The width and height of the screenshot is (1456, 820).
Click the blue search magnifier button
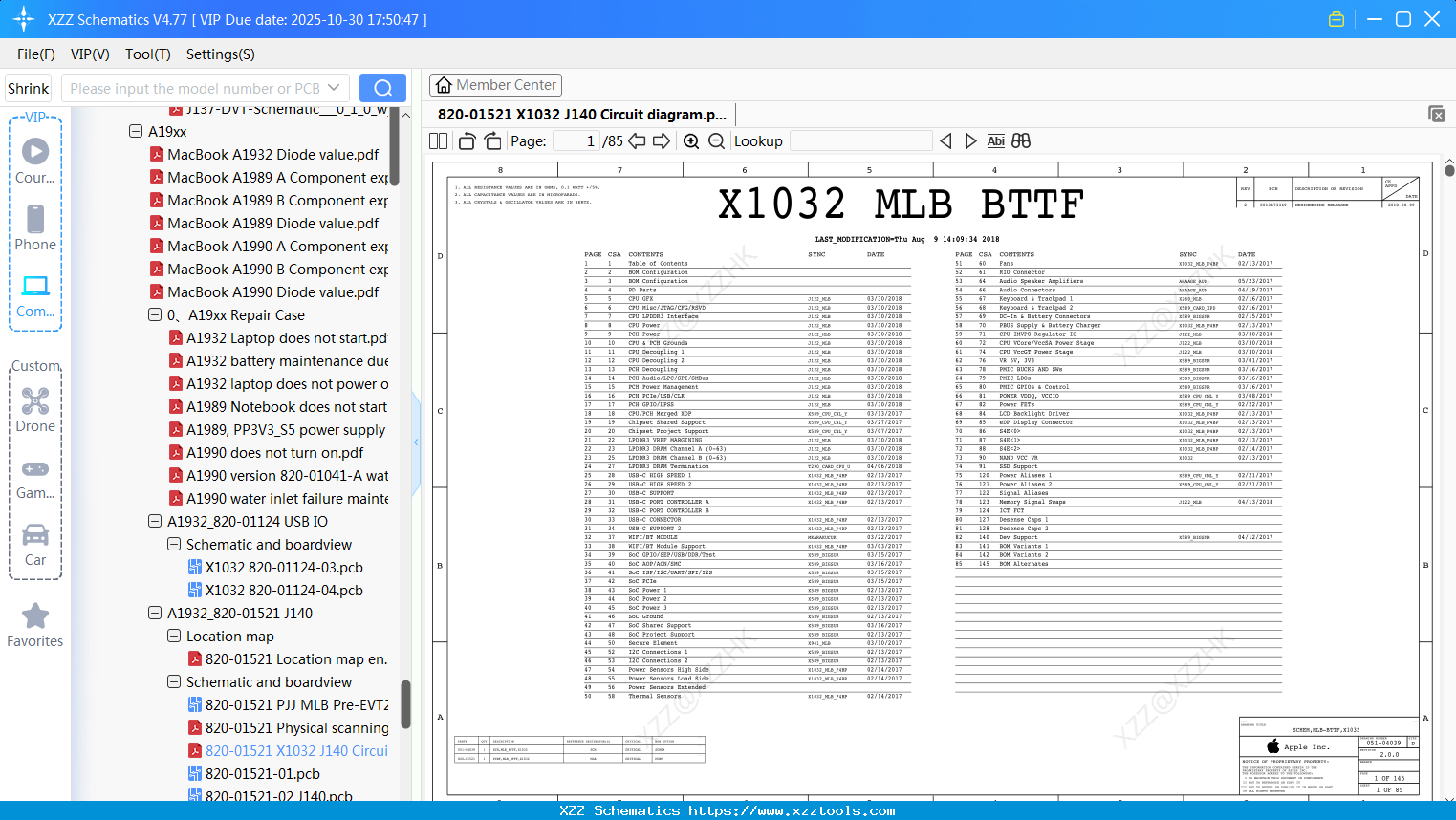pos(382,88)
